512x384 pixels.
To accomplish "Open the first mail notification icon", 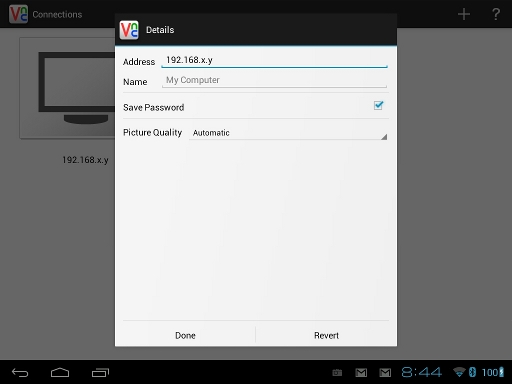I will coord(361,372).
